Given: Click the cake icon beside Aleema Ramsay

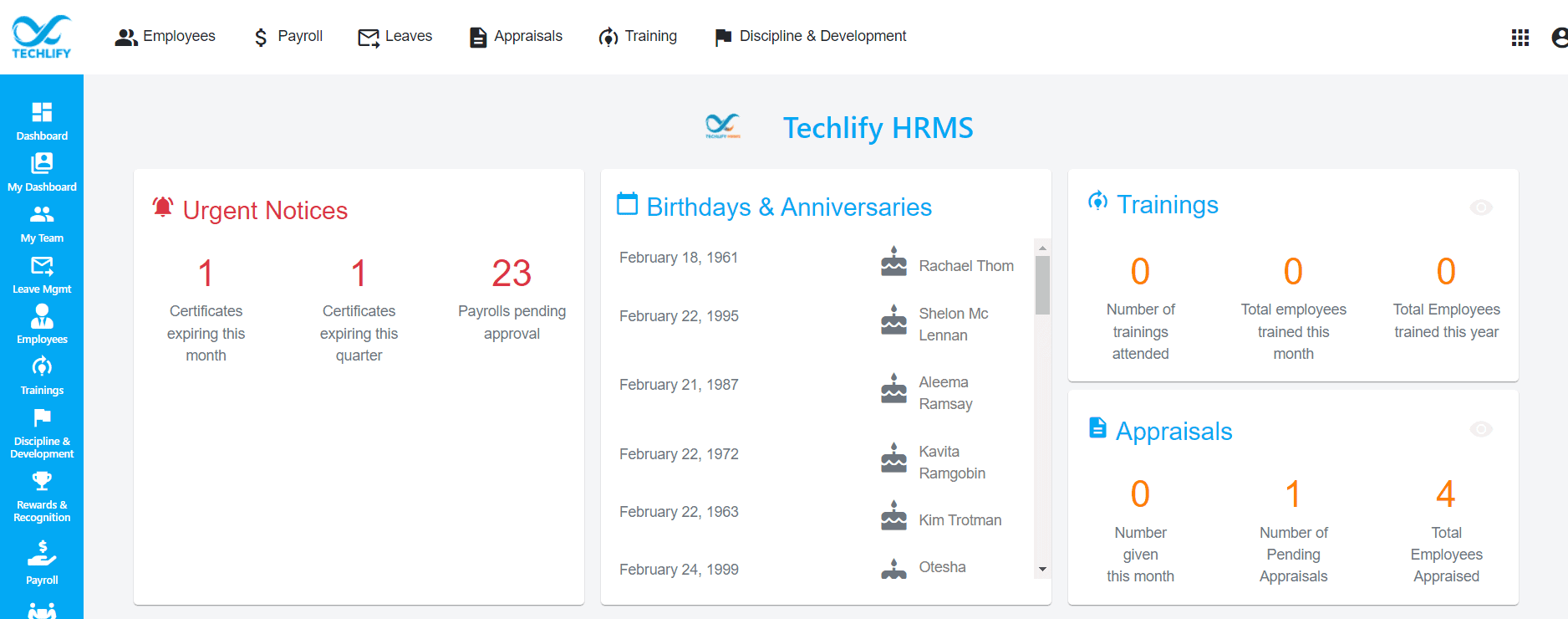Looking at the screenshot, I should pyautogui.click(x=893, y=388).
